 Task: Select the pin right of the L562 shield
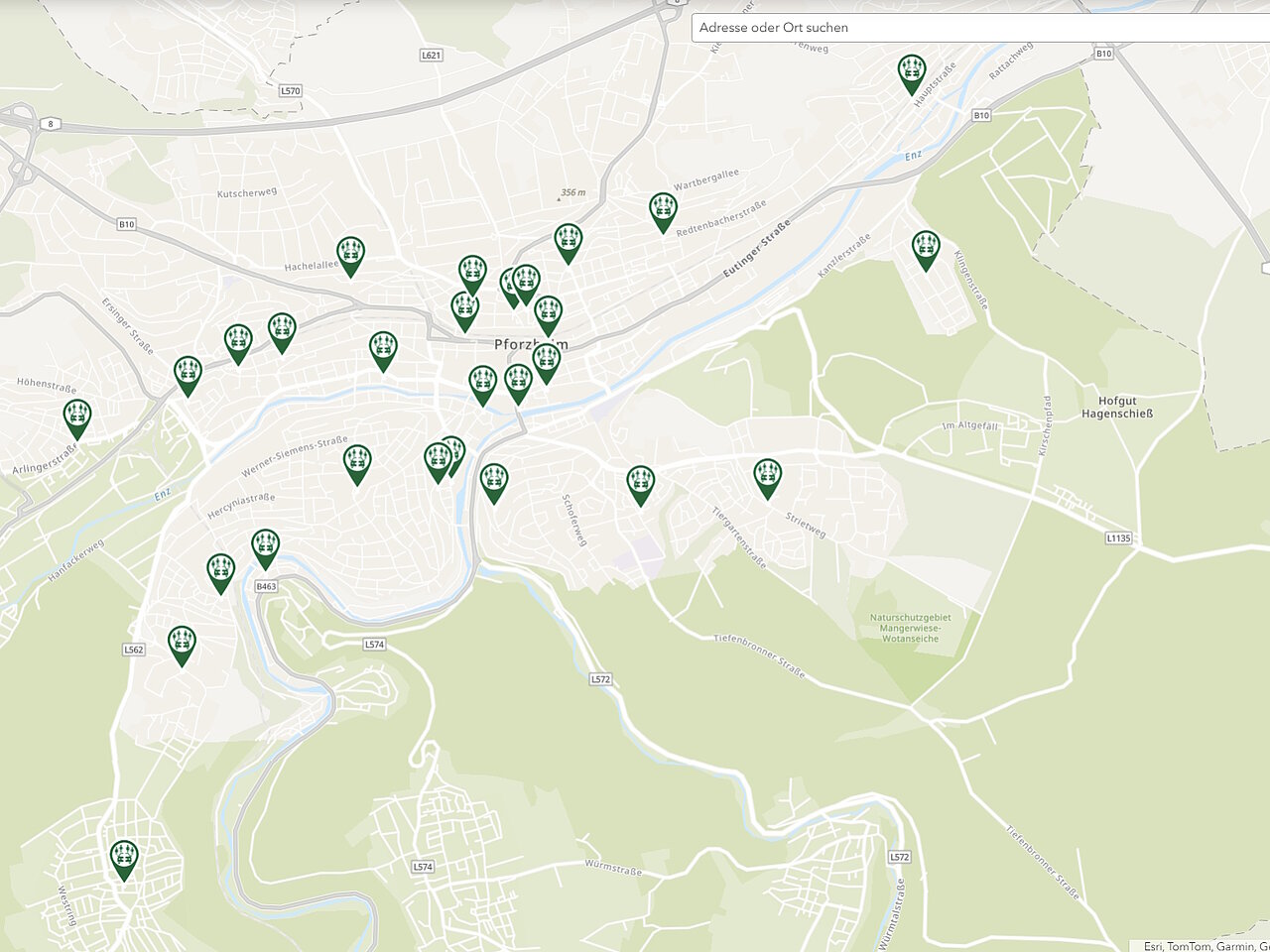[182, 646]
